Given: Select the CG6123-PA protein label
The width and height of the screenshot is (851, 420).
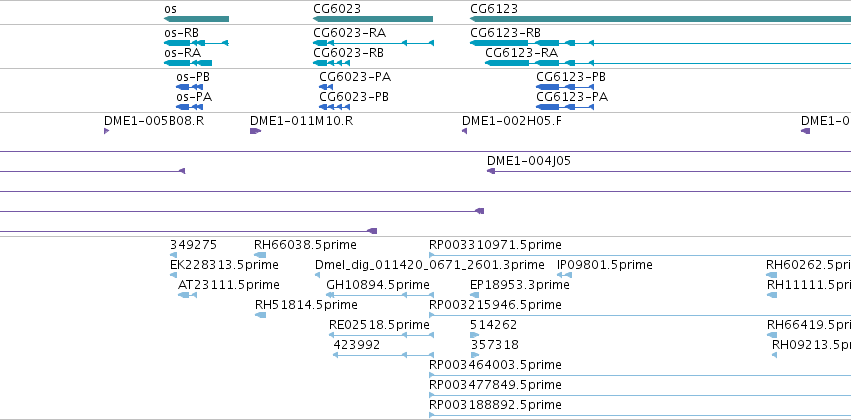Looking at the screenshot, I should (572, 97).
